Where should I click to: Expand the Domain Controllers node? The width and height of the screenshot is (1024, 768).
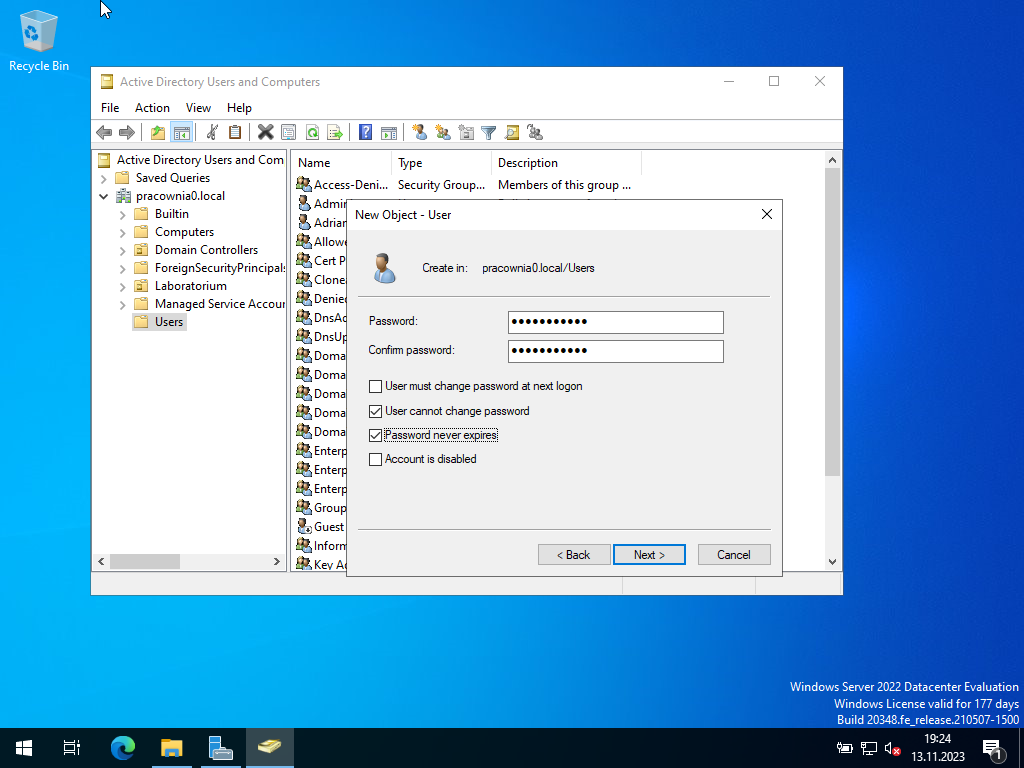[123, 250]
